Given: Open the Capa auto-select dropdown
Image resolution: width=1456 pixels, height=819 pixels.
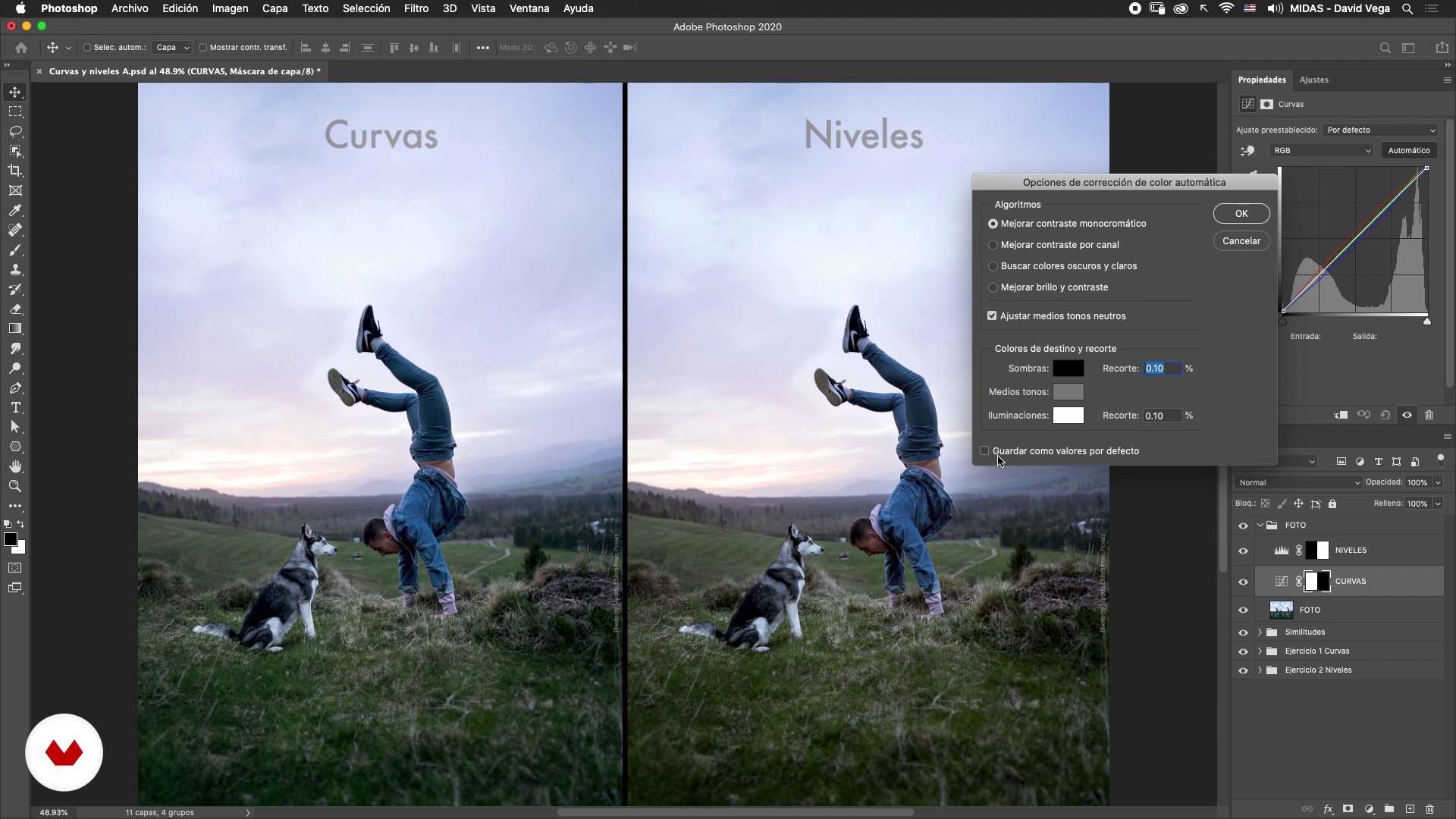Looking at the screenshot, I should pos(172,48).
